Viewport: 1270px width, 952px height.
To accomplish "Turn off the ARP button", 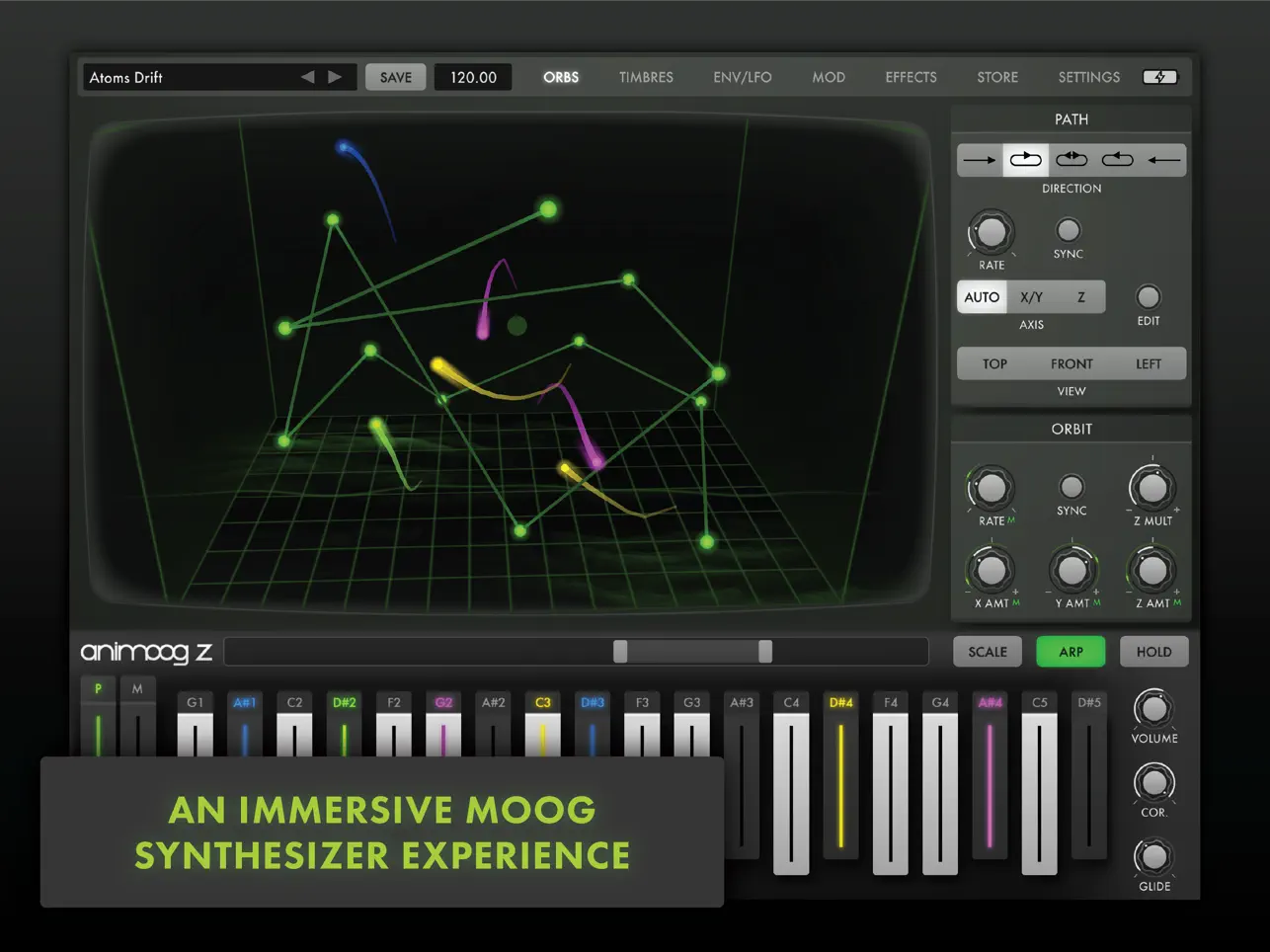I will [x=1072, y=652].
